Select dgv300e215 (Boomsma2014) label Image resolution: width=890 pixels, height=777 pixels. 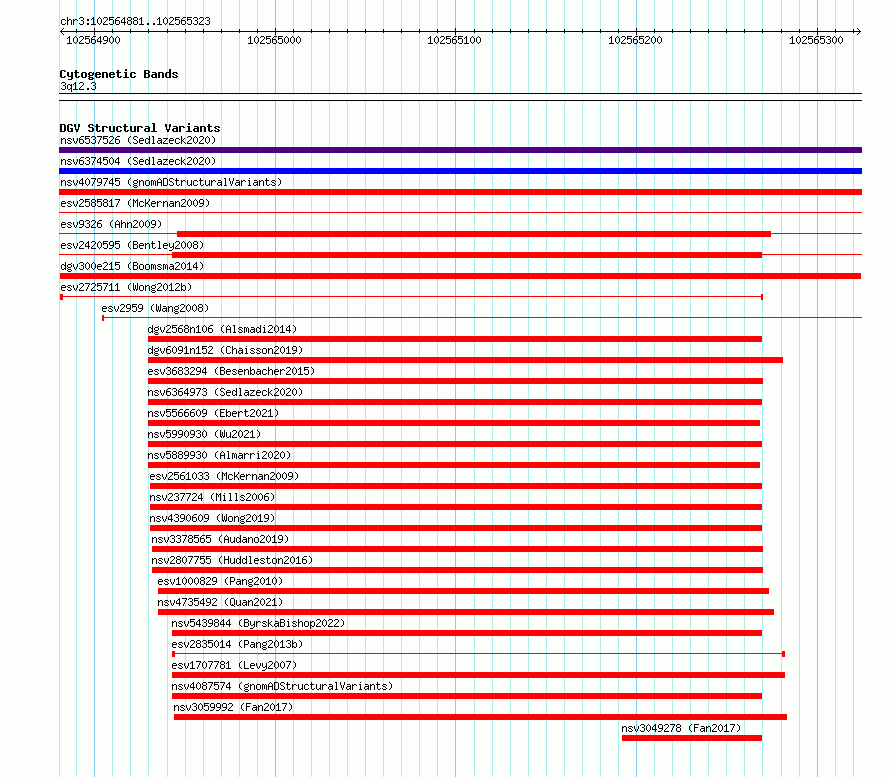(x=132, y=266)
